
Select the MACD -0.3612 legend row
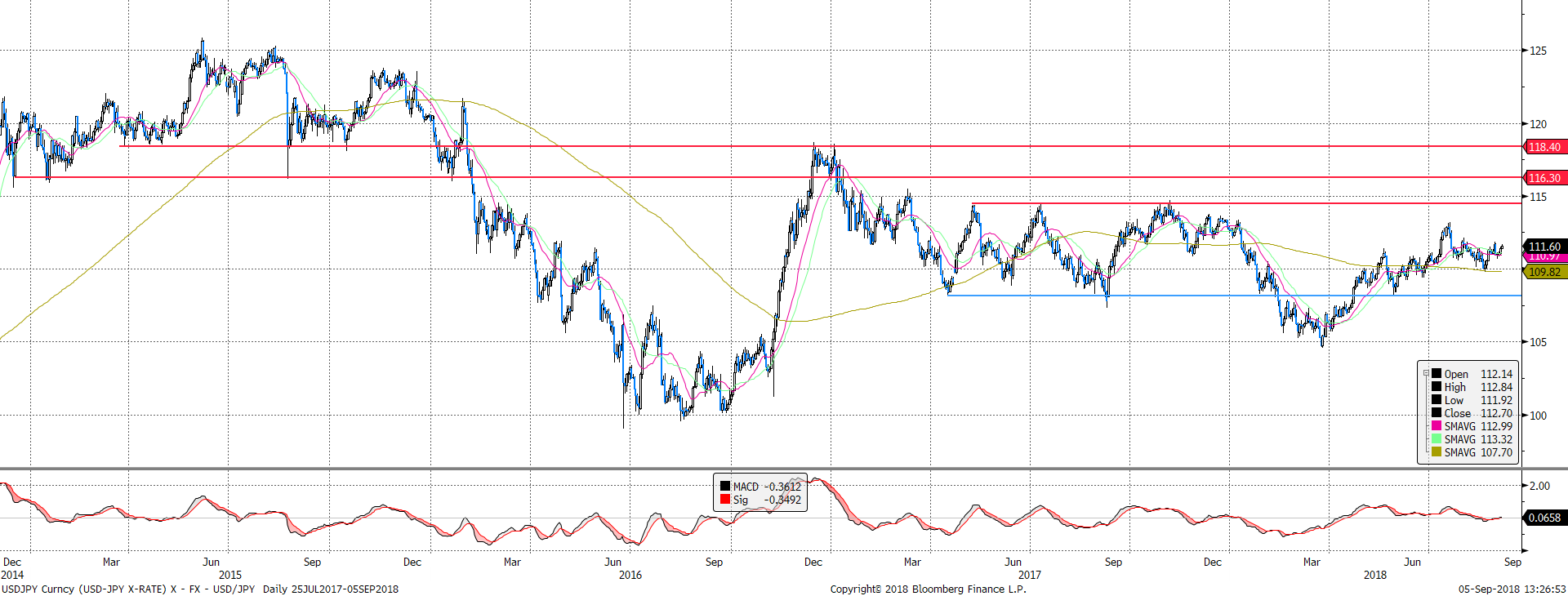760,487
